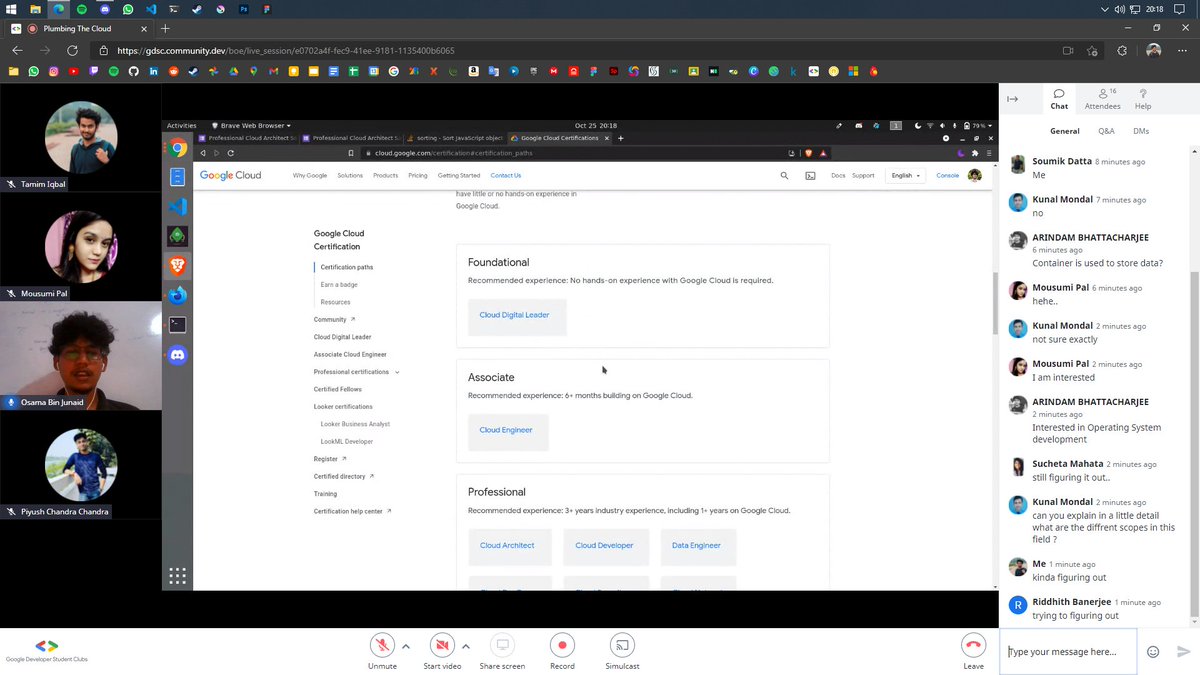This screenshot has height=675, width=1200.
Task: Open a new browser tab
Action: (165, 28)
